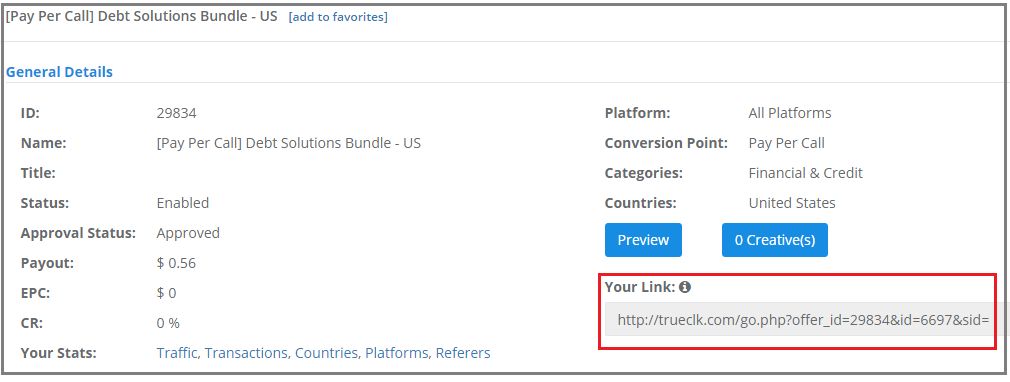The width and height of the screenshot is (1010, 382).
Task: View the Countries stats link
Action: click(327, 353)
